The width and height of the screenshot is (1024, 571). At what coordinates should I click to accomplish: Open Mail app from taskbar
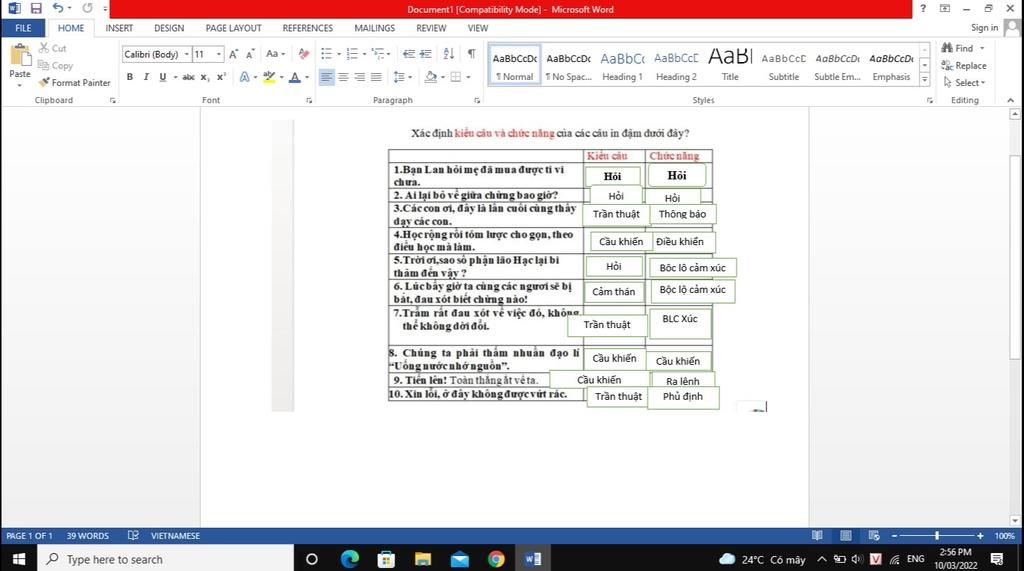click(x=460, y=559)
